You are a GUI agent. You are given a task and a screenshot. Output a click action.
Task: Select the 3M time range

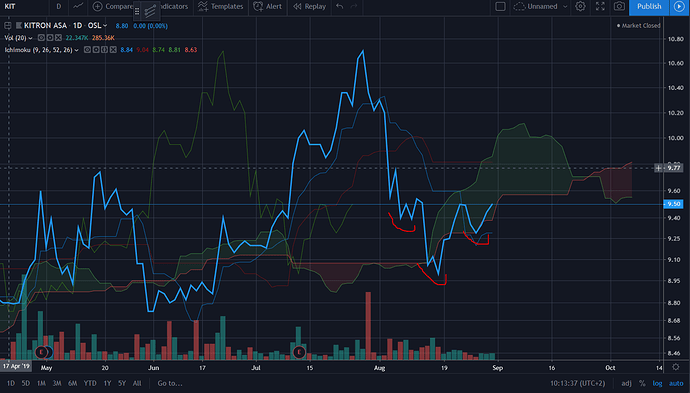pyautogui.click(x=57, y=383)
